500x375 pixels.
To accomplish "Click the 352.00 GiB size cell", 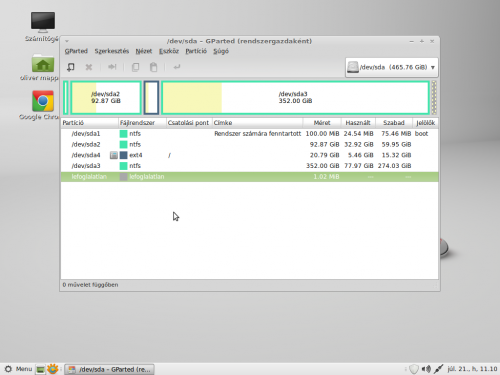I will 323,166.
